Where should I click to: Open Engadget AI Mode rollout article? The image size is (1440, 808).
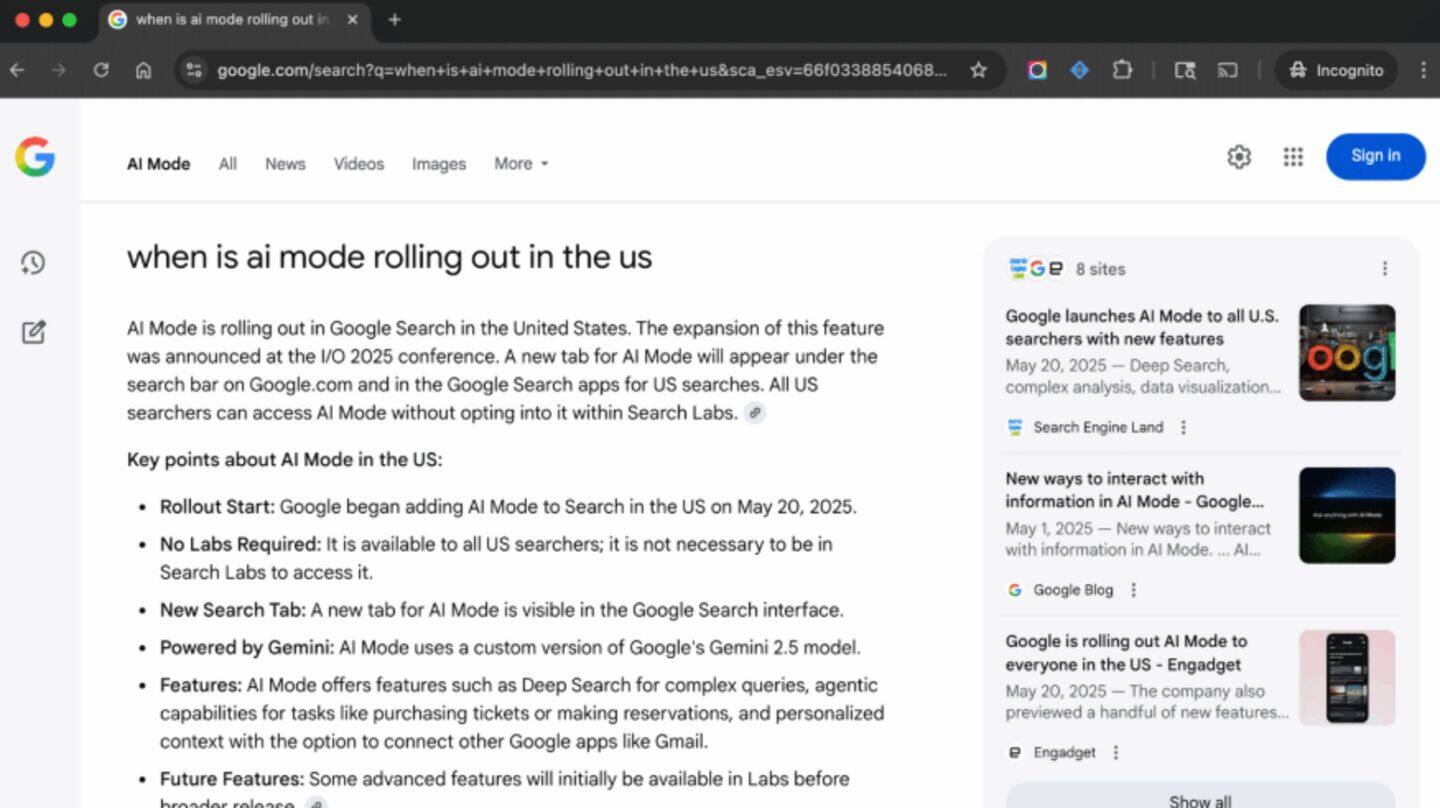point(1126,653)
